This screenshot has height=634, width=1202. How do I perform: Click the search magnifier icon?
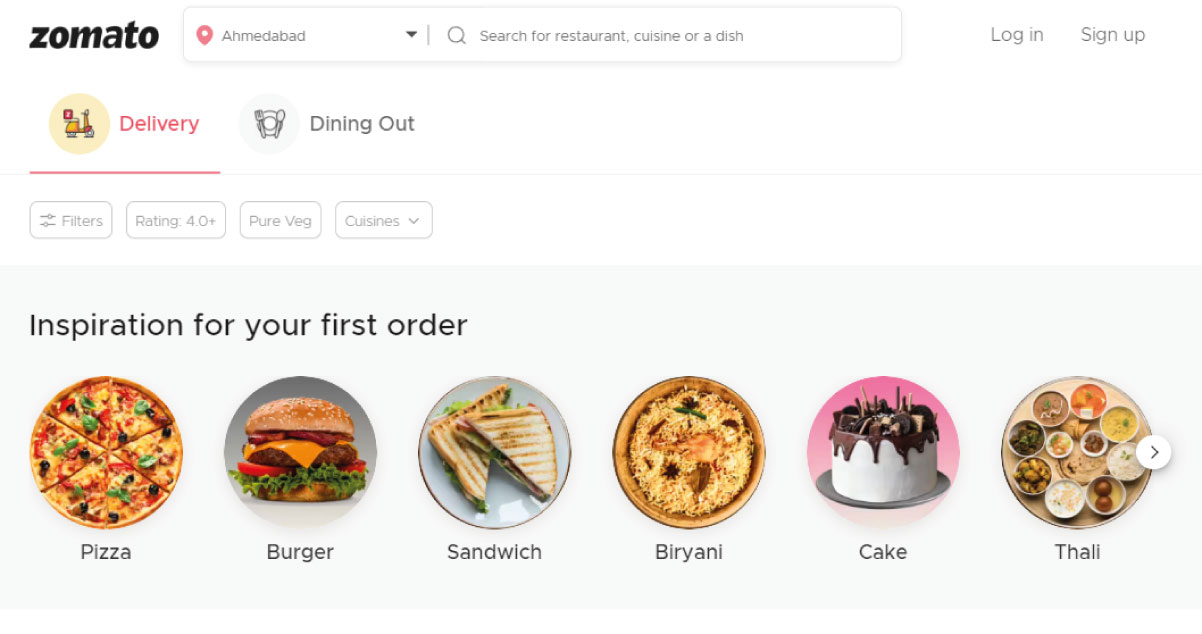(457, 36)
